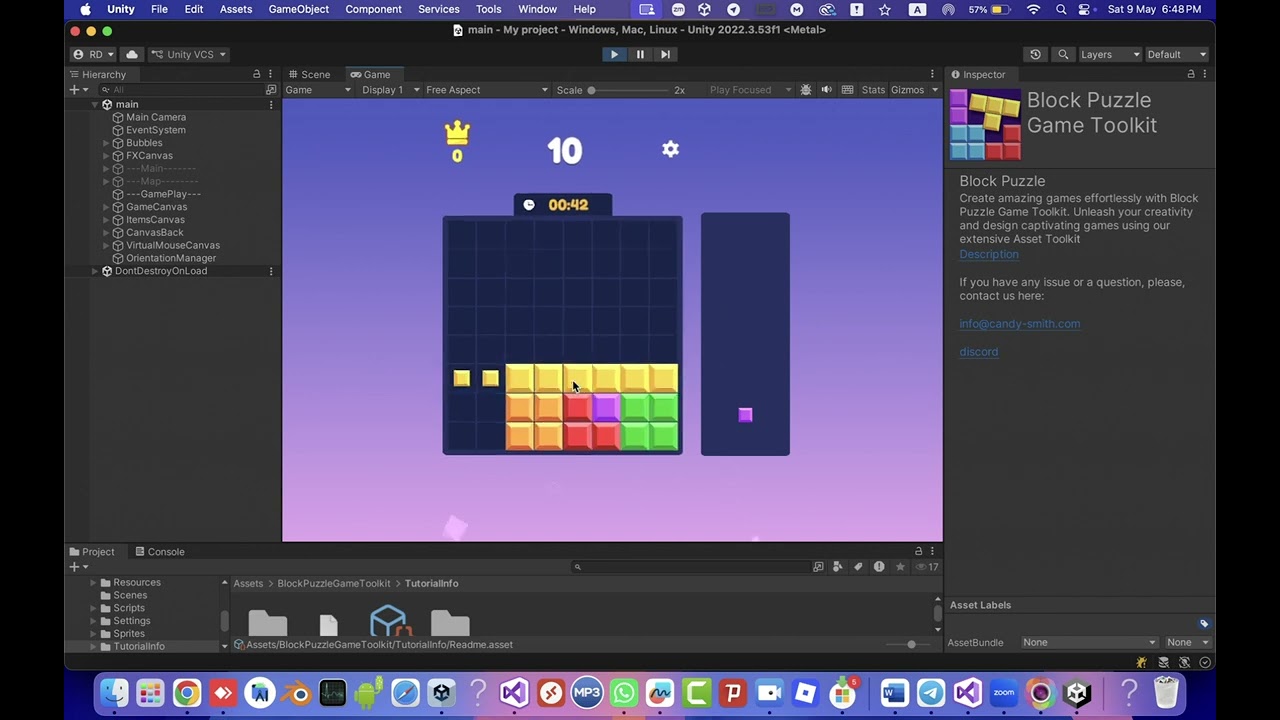The height and width of the screenshot is (720, 1280).
Task: Toggle the Hierarchy panel lock icon
Action: click(257, 74)
